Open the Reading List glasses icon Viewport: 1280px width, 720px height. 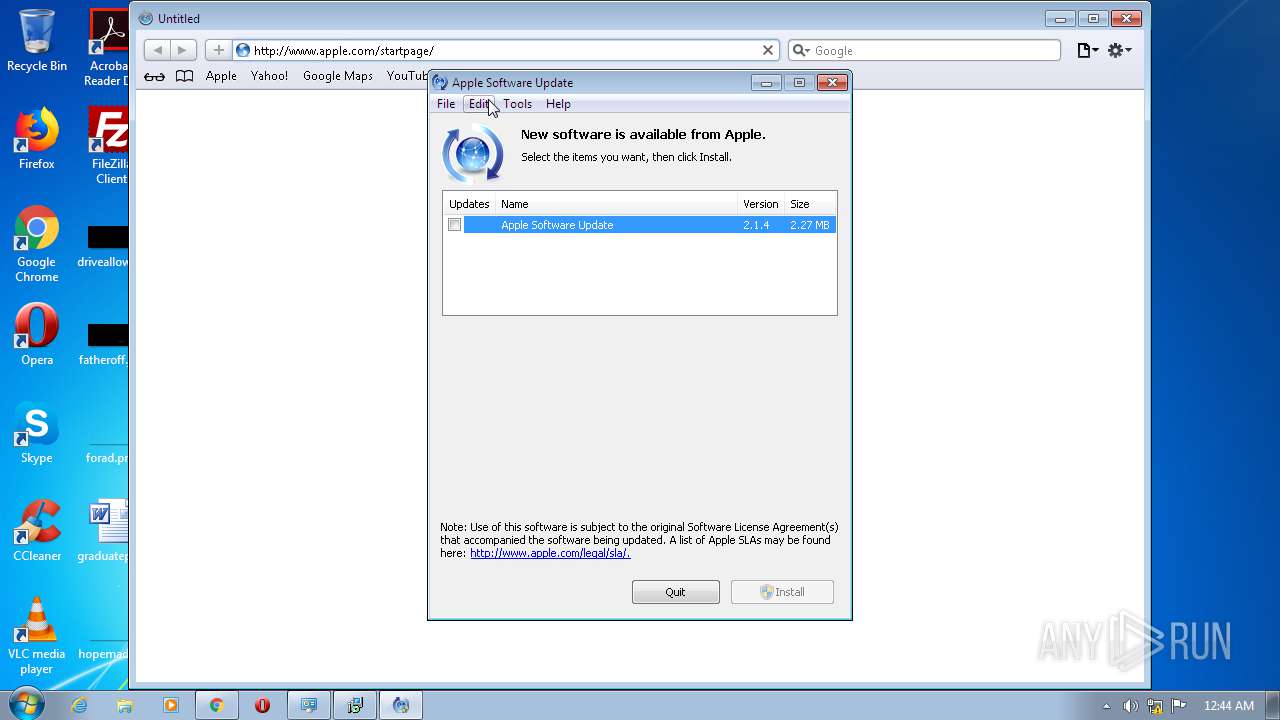coord(154,76)
